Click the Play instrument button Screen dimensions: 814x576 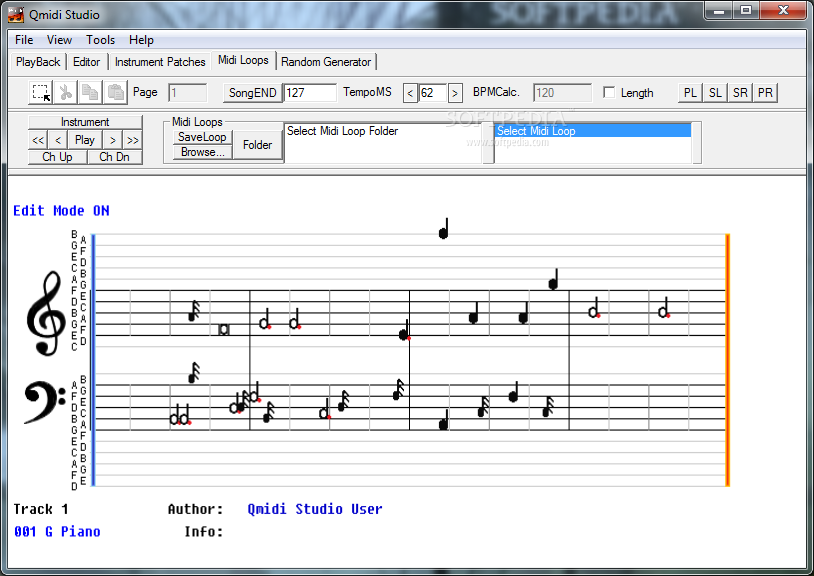[85, 140]
